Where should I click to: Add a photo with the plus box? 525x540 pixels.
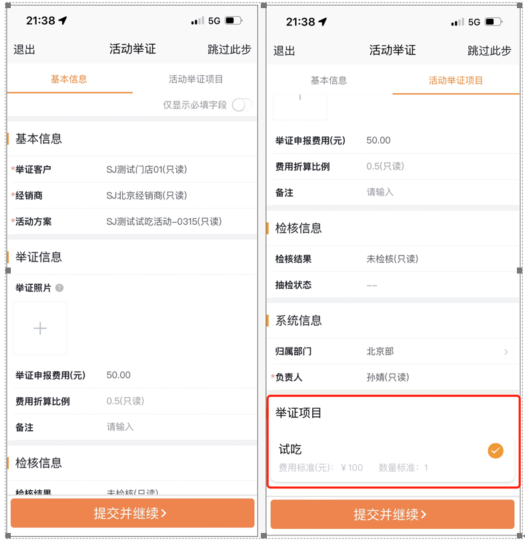pos(40,328)
